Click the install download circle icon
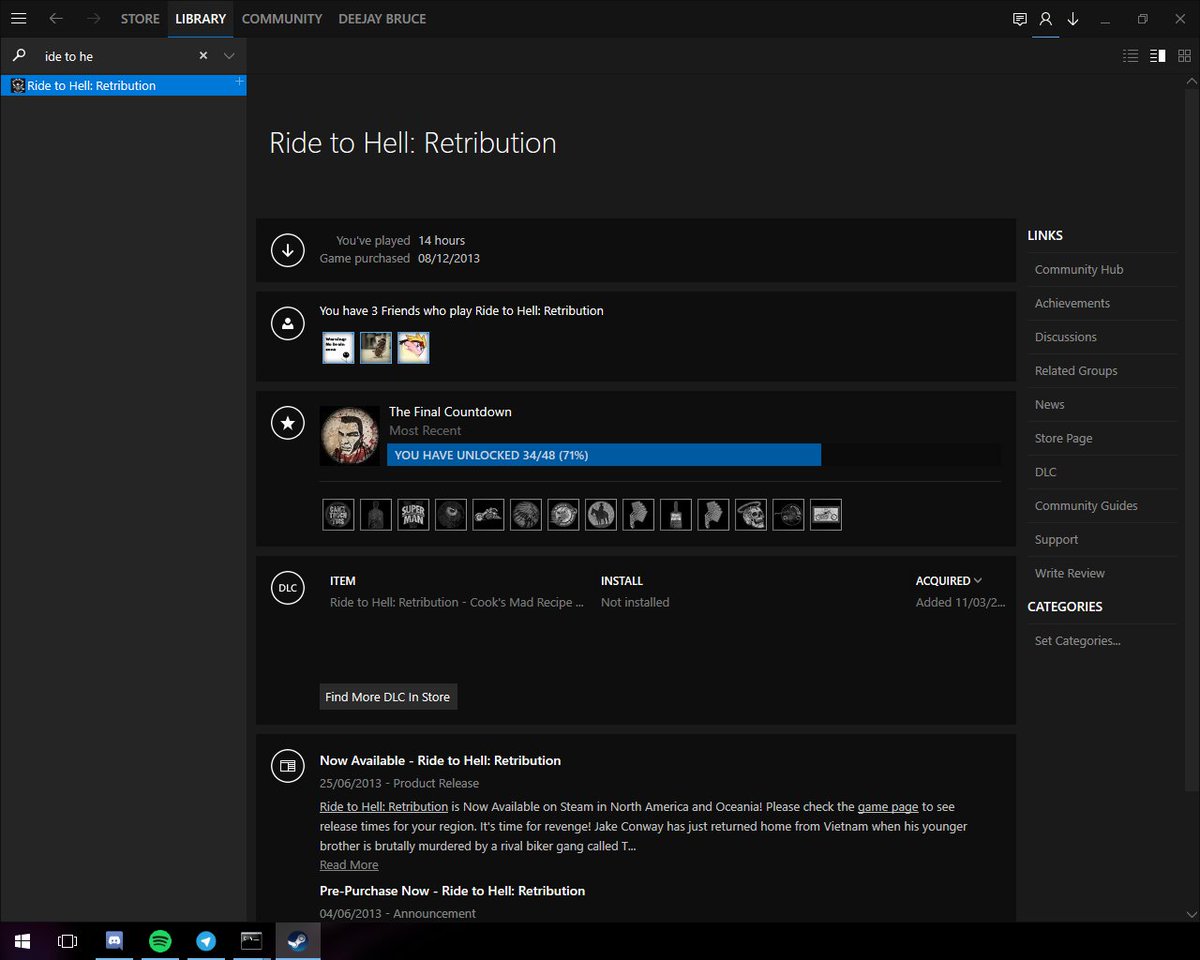Image resolution: width=1200 pixels, height=960 pixels. pyautogui.click(x=288, y=250)
